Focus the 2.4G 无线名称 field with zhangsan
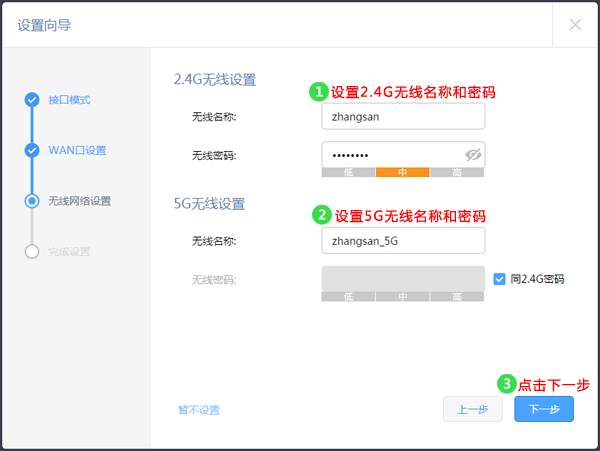Viewport: 600px width, 451px height. [403, 116]
